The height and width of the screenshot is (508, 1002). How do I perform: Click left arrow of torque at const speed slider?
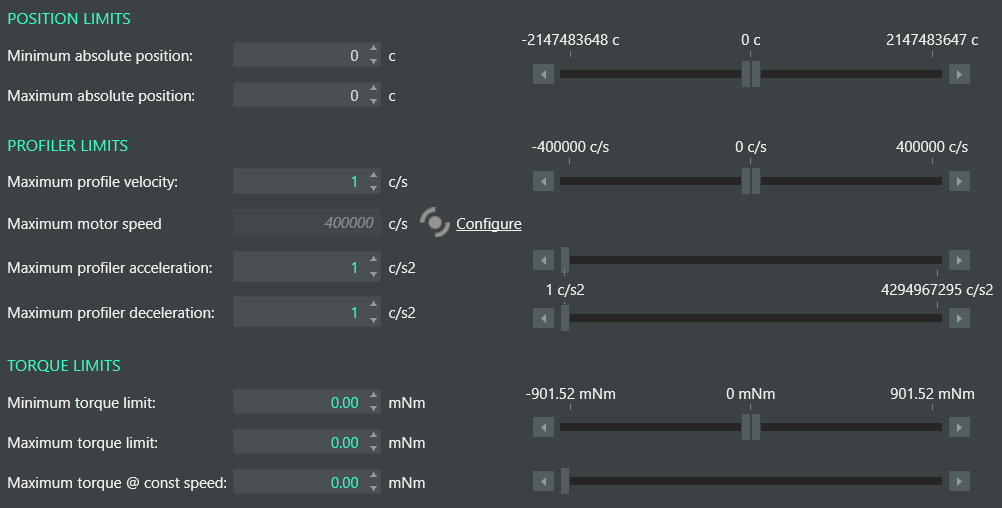pyautogui.click(x=543, y=481)
